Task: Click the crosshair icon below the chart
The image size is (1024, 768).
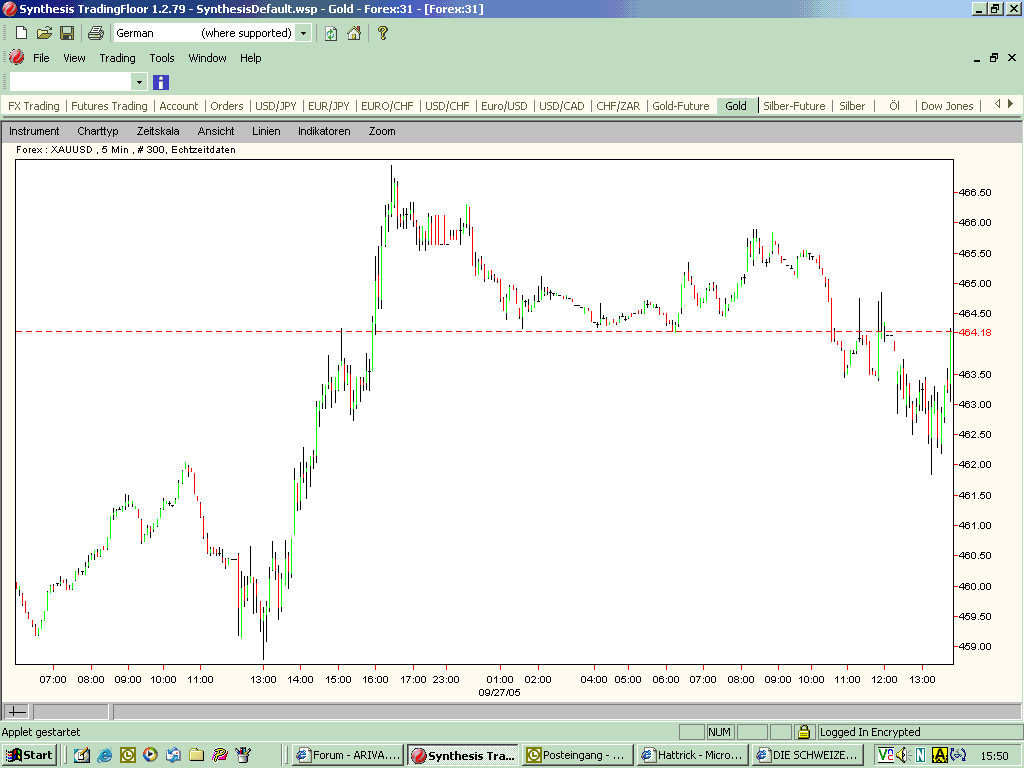Action: (x=16, y=711)
